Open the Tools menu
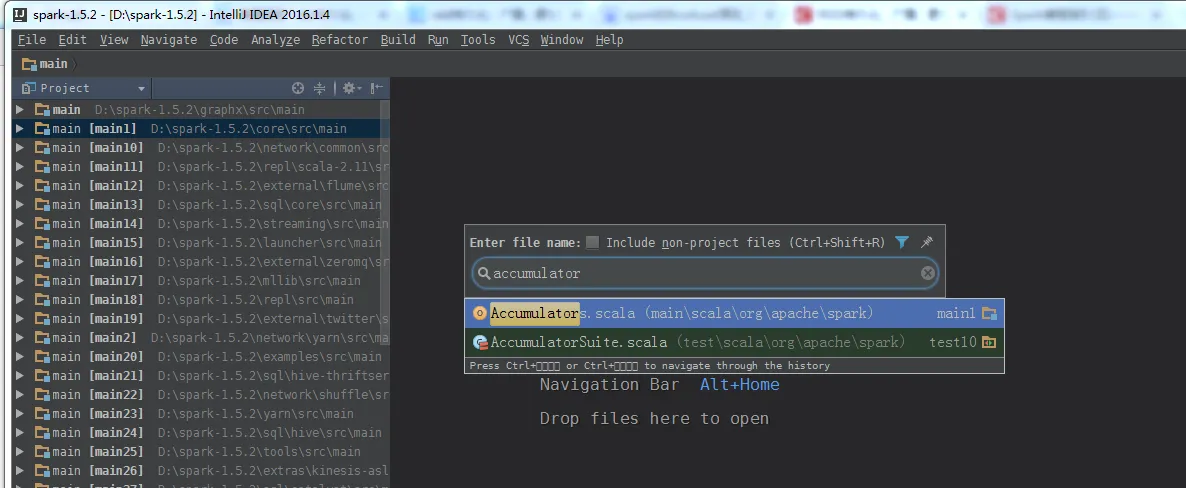The width and height of the screenshot is (1186, 488). pos(478,40)
